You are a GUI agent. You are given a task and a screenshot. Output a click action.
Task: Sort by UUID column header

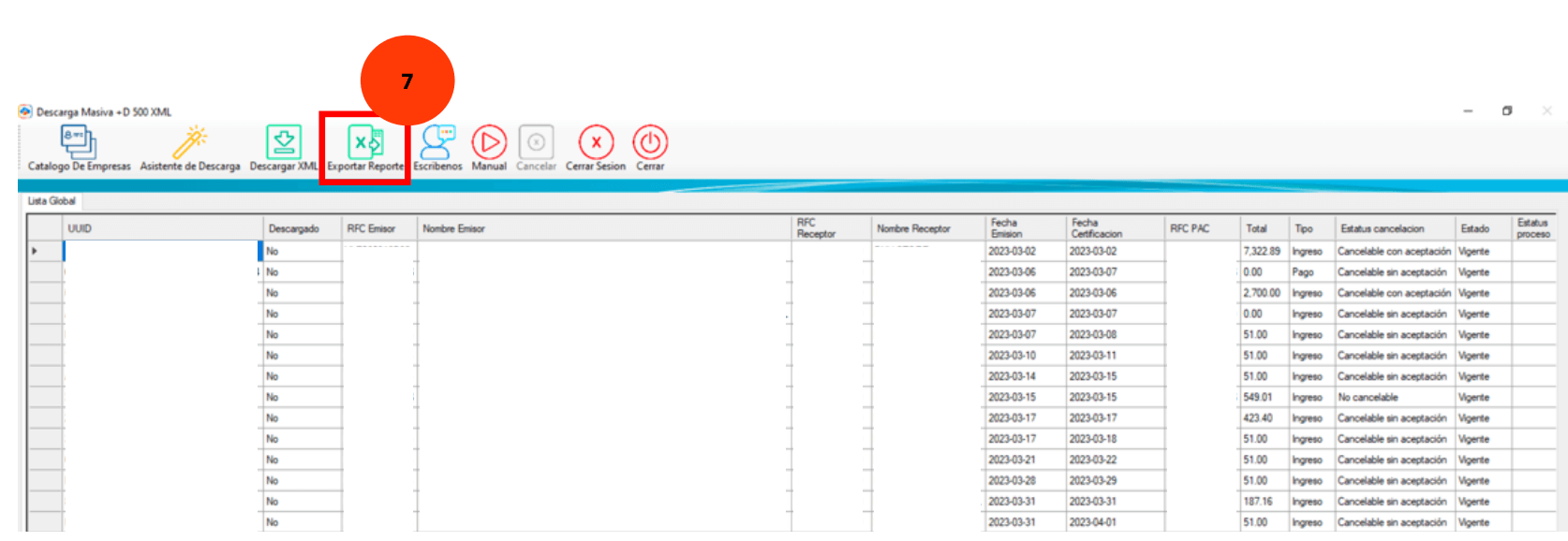click(x=163, y=228)
